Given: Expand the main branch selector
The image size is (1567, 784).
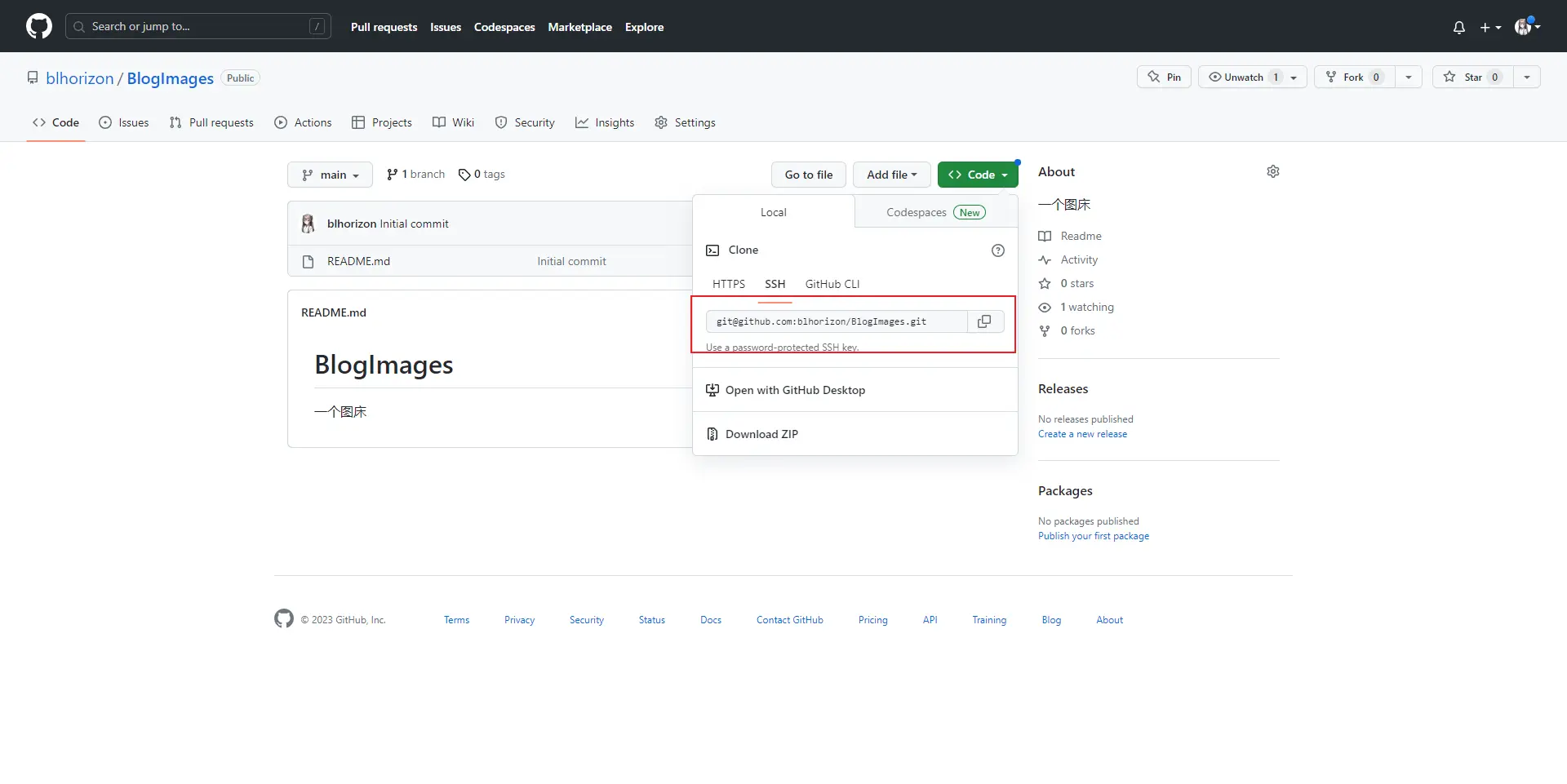Looking at the screenshot, I should click(x=330, y=175).
